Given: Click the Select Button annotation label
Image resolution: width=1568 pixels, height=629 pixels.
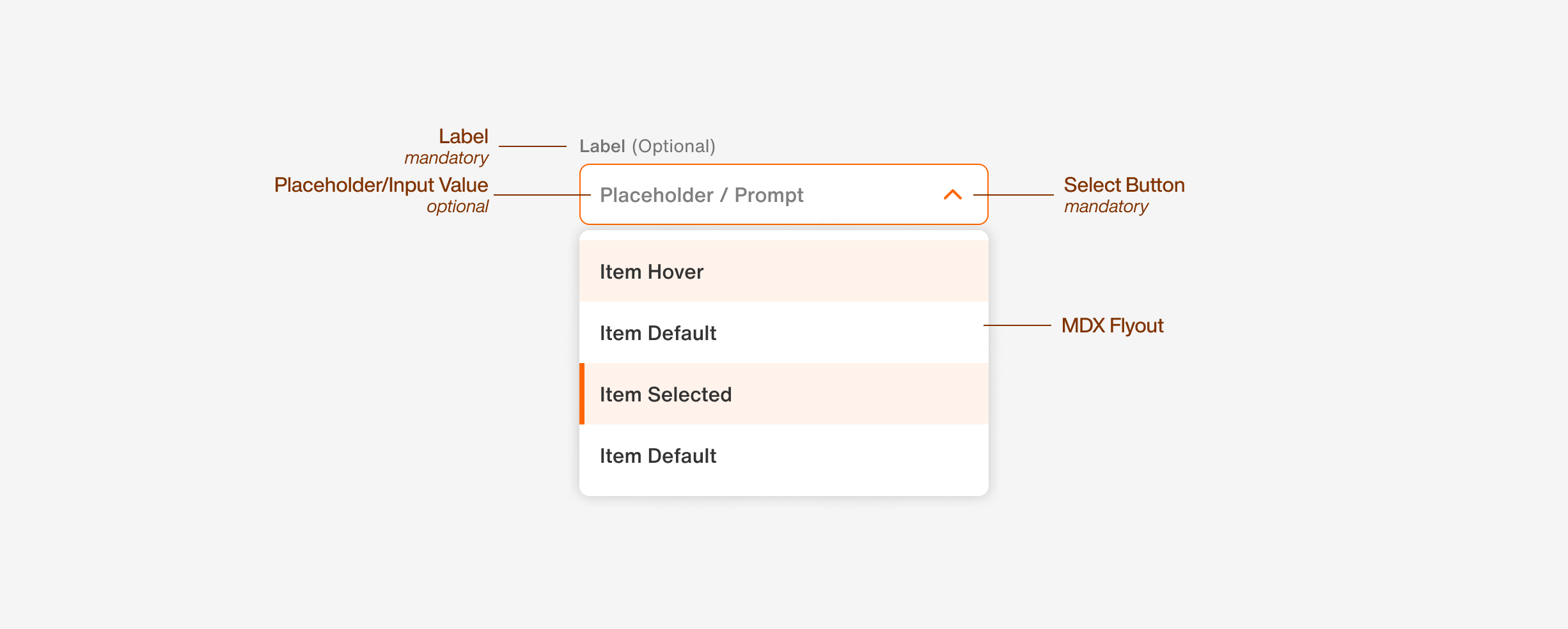Looking at the screenshot, I should [x=1124, y=185].
